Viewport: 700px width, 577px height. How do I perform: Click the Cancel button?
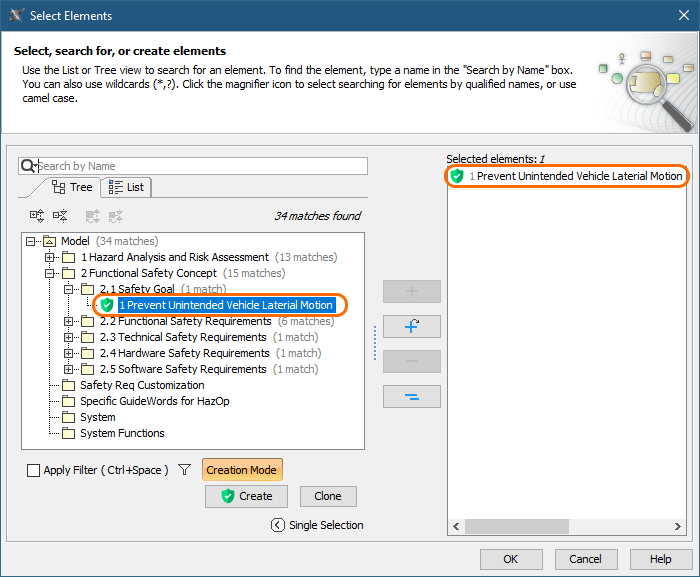(x=586, y=559)
